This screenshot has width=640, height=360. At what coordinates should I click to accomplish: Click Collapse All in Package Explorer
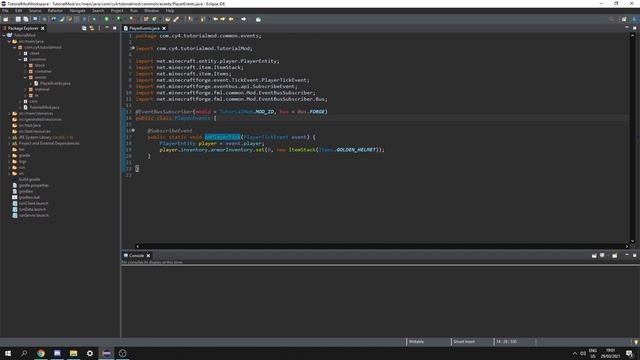click(x=84, y=28)
